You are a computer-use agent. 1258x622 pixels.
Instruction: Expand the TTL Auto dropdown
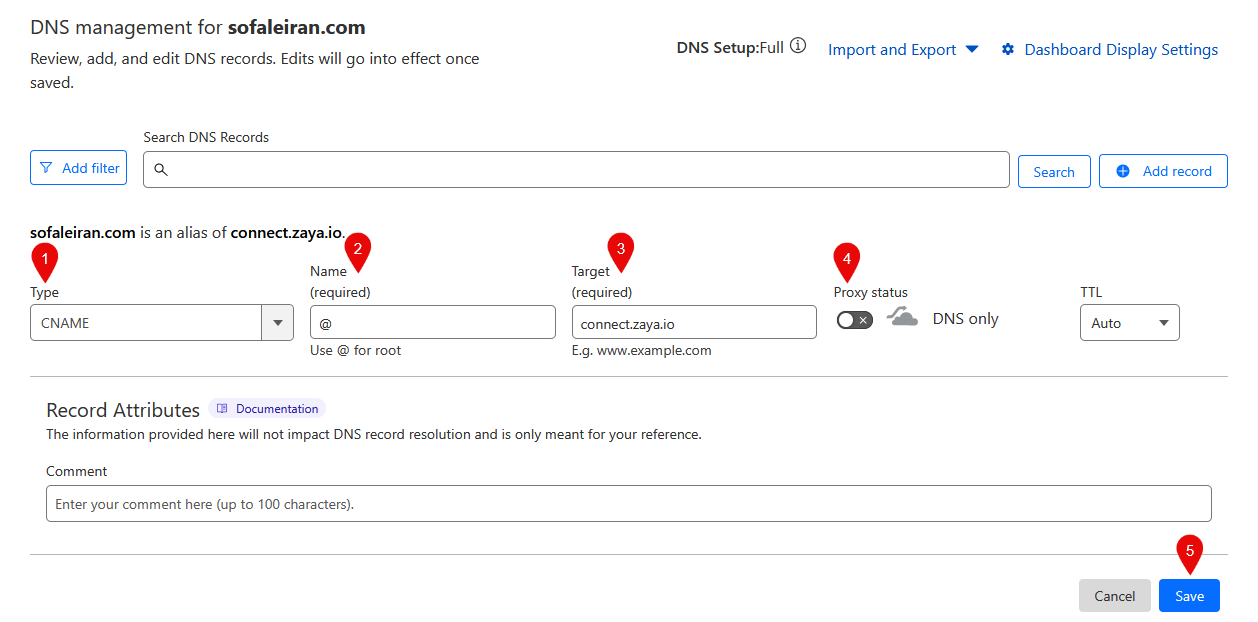tap(1129, 323)
